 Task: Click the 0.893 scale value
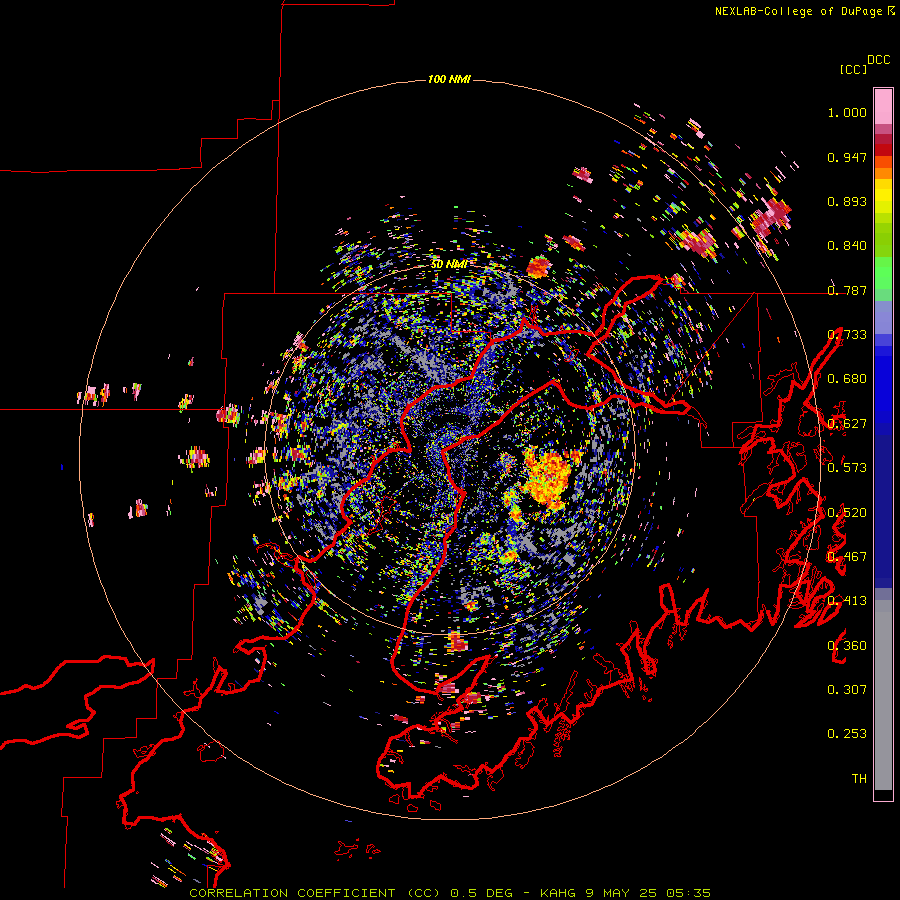[x=847, y=201]
